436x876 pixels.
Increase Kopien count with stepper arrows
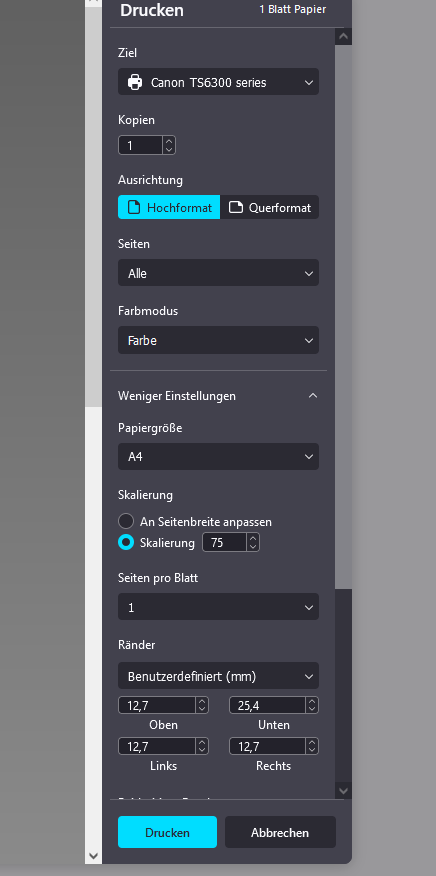[x=169, y=142]
